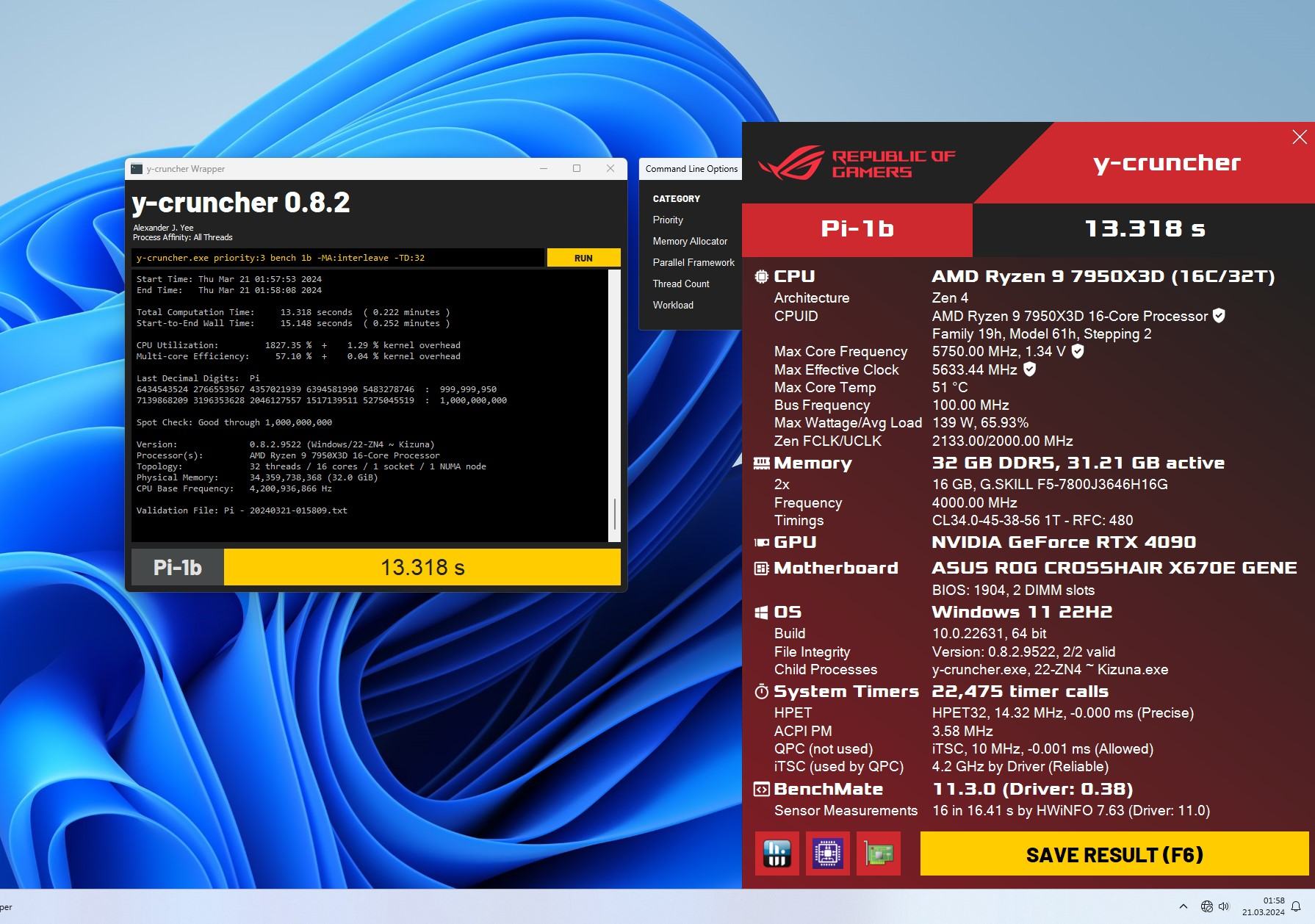Open the HWiNFO tool icon in BenchMate
The image size is (1315, 924).
pyautogui.click(x=777, y=853)
